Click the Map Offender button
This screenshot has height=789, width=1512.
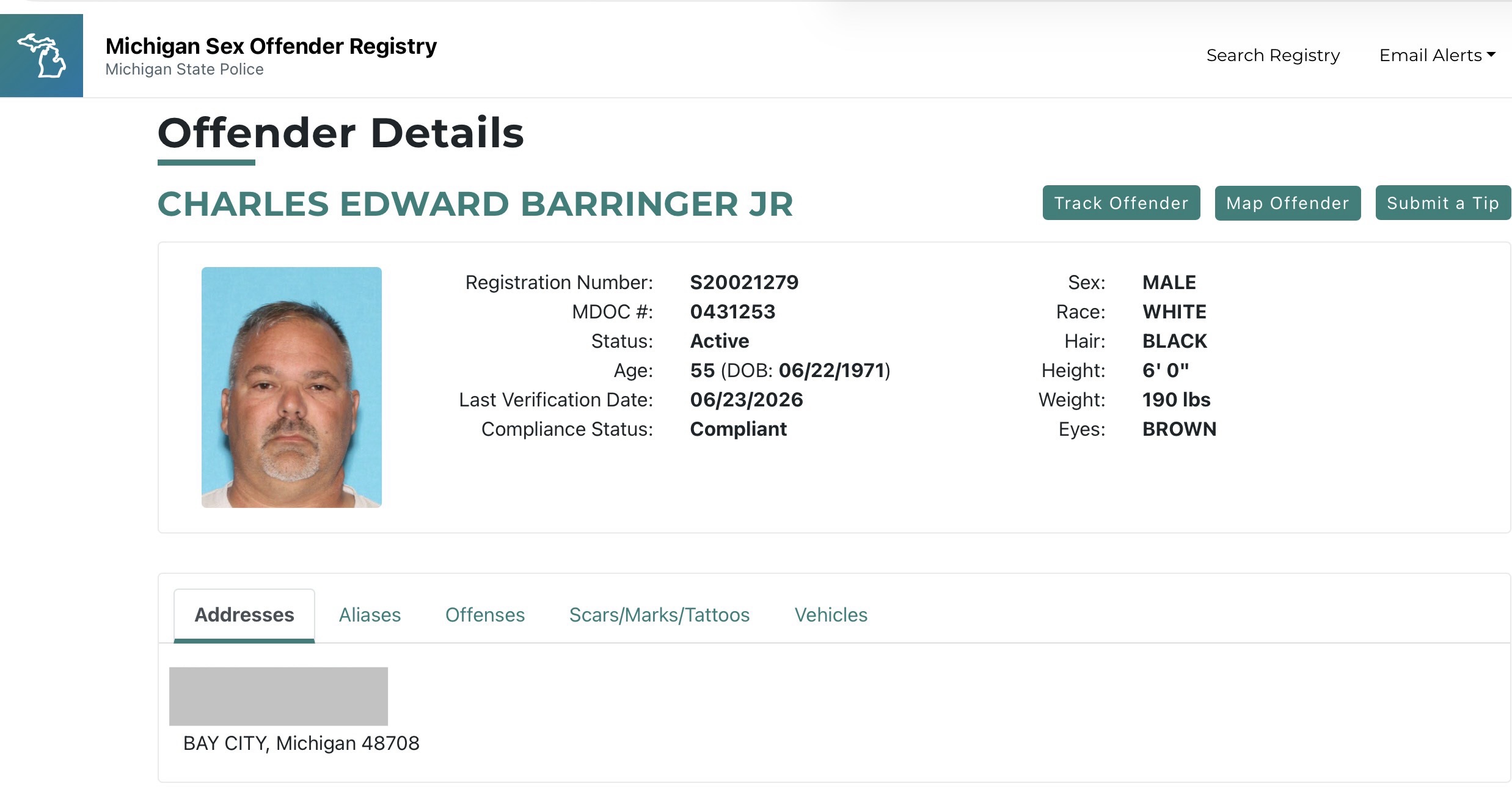coord(1288,203)
